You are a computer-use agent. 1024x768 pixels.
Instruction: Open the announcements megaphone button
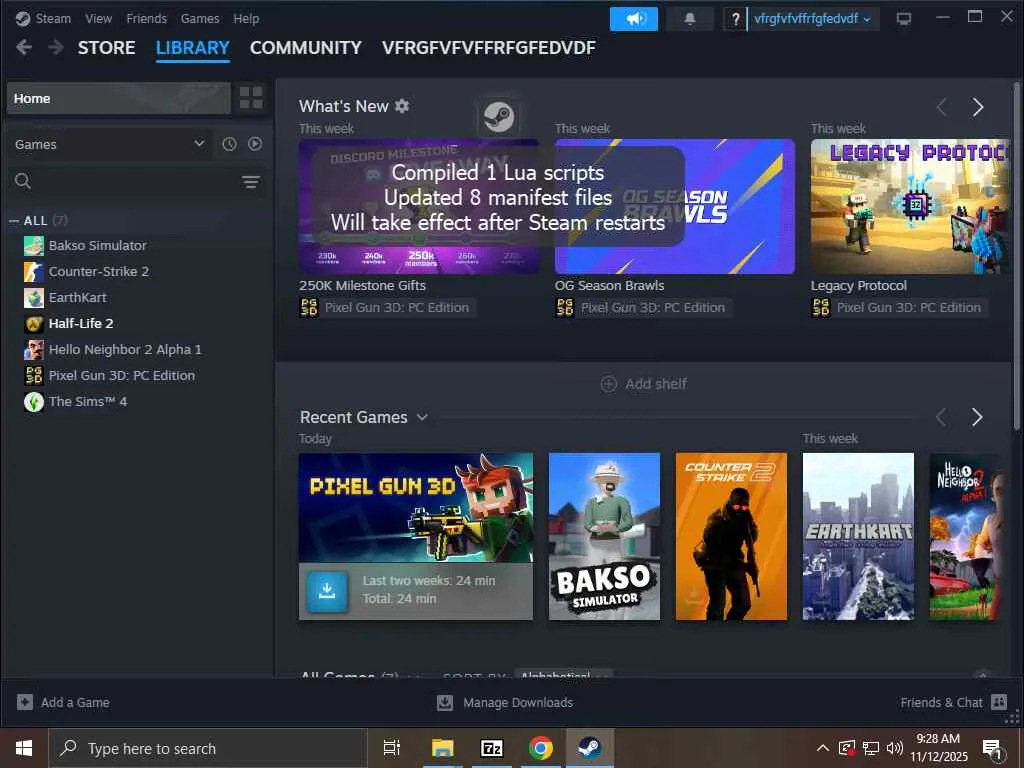pos(633,19)
